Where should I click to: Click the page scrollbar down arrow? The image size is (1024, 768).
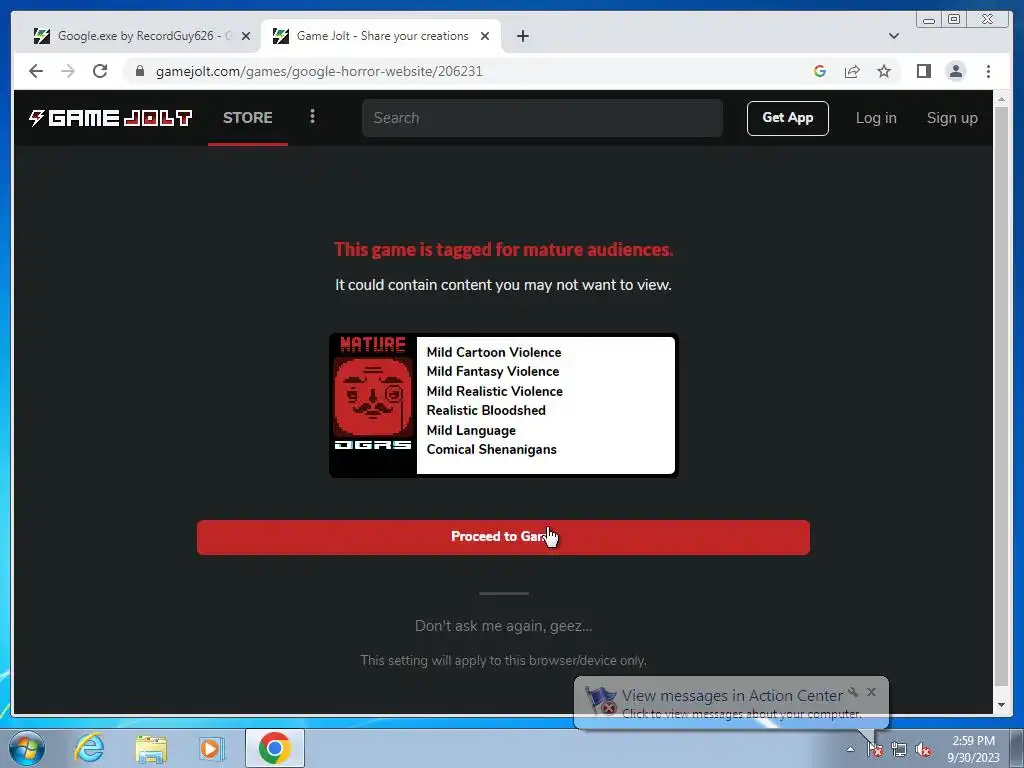click(x=1001, y=705)
